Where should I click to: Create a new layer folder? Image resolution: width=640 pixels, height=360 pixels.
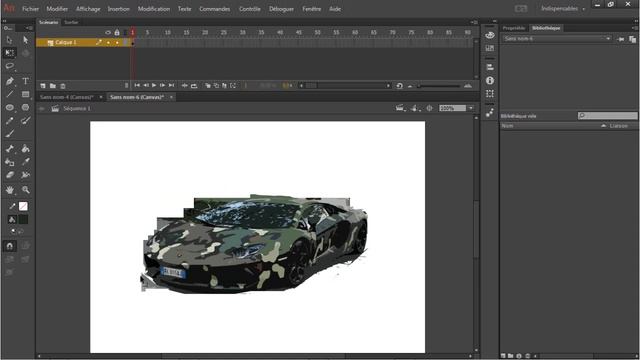coord(53,86)
